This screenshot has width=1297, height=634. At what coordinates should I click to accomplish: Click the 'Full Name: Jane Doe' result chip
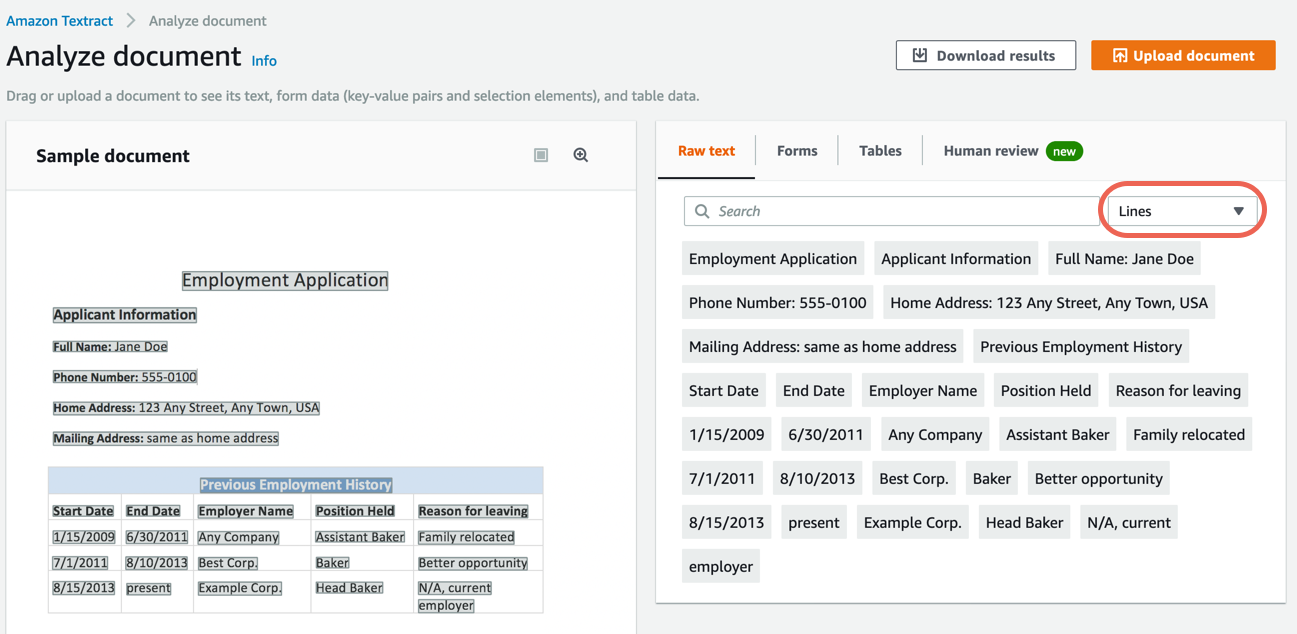point(1124,259)
